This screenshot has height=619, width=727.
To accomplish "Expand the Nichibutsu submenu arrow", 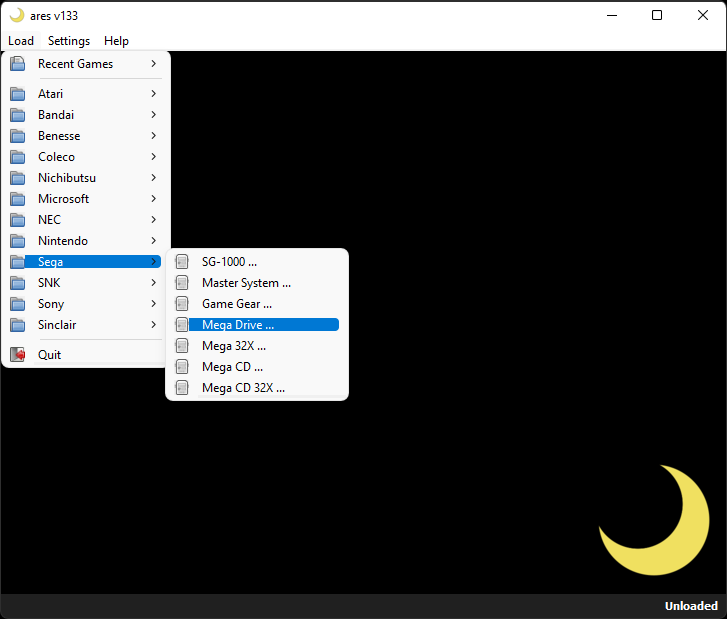I will (153, 178).
